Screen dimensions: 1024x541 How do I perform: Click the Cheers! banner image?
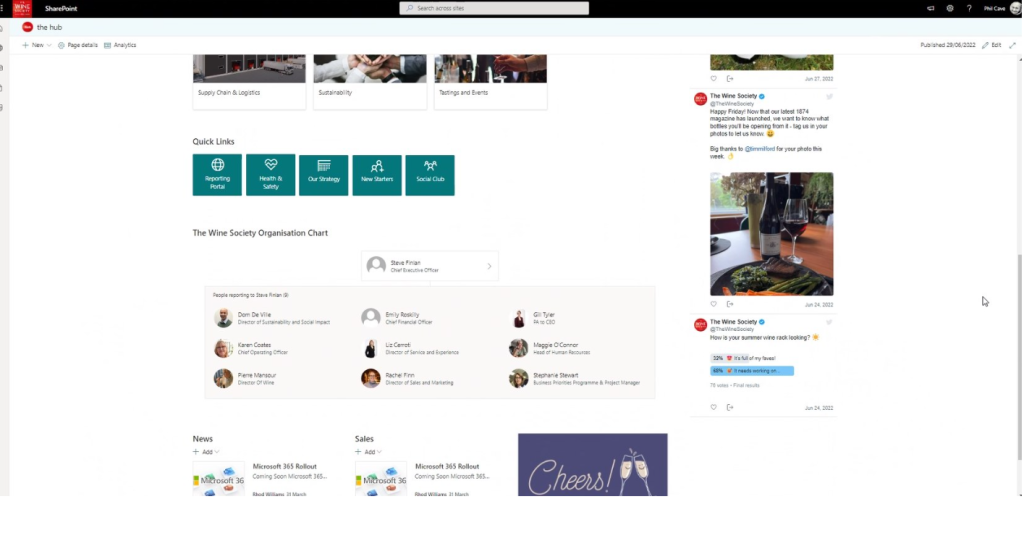pyautogui.click(x=592, y=465)
